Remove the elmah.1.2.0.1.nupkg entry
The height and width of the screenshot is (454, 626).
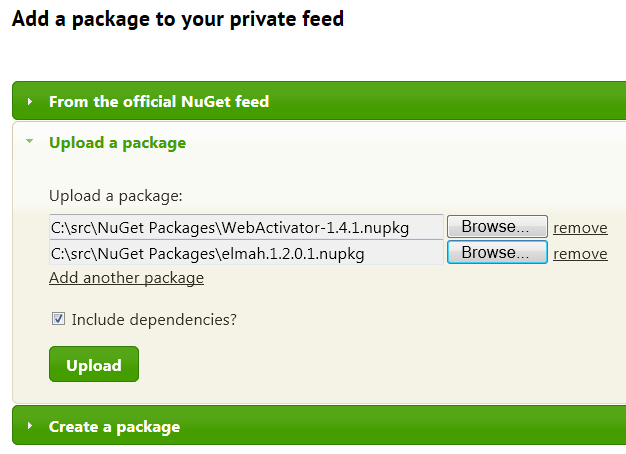580,254
